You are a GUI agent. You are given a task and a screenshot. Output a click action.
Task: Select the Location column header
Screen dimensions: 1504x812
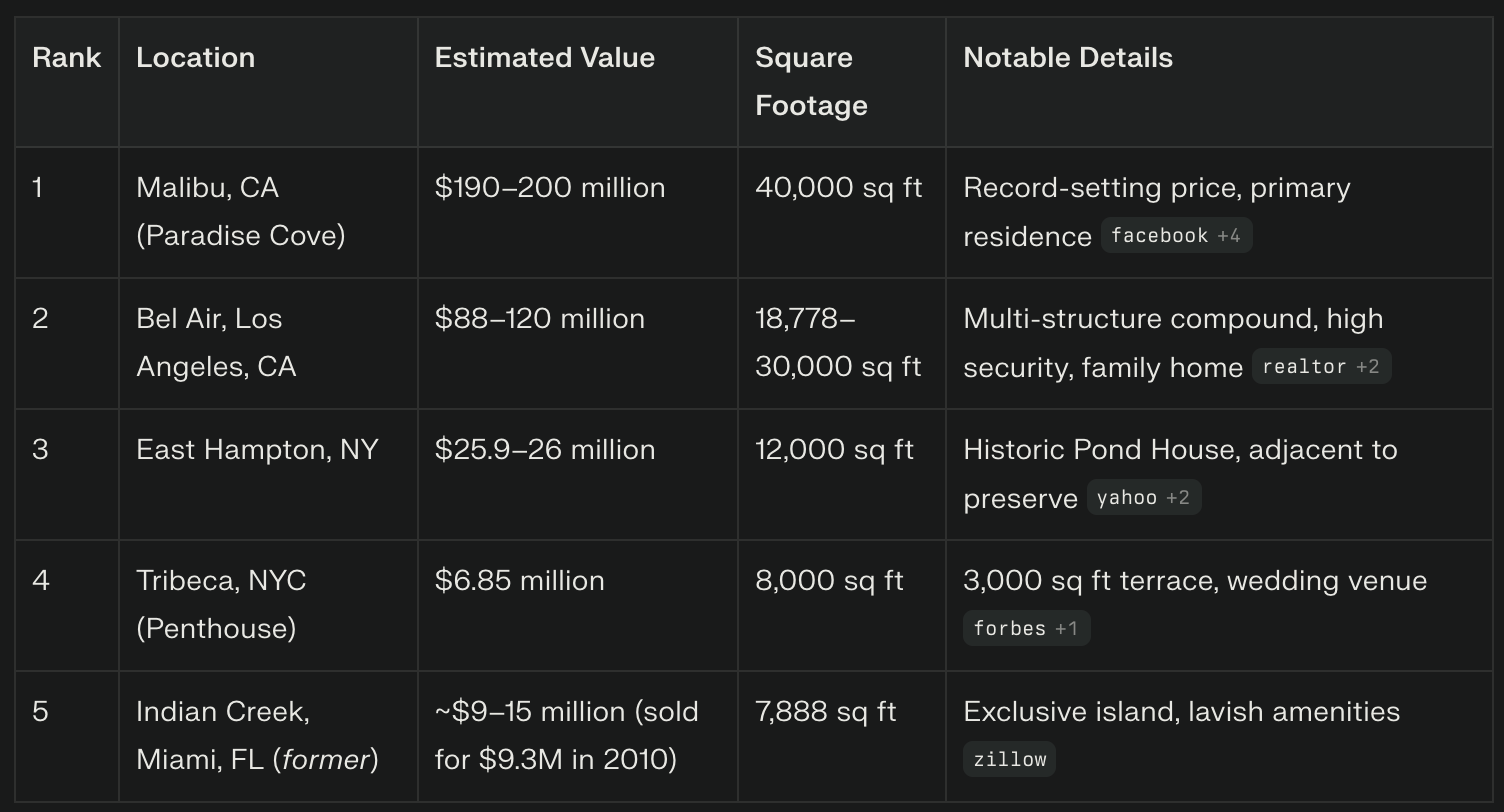click(x=268, y=82)
